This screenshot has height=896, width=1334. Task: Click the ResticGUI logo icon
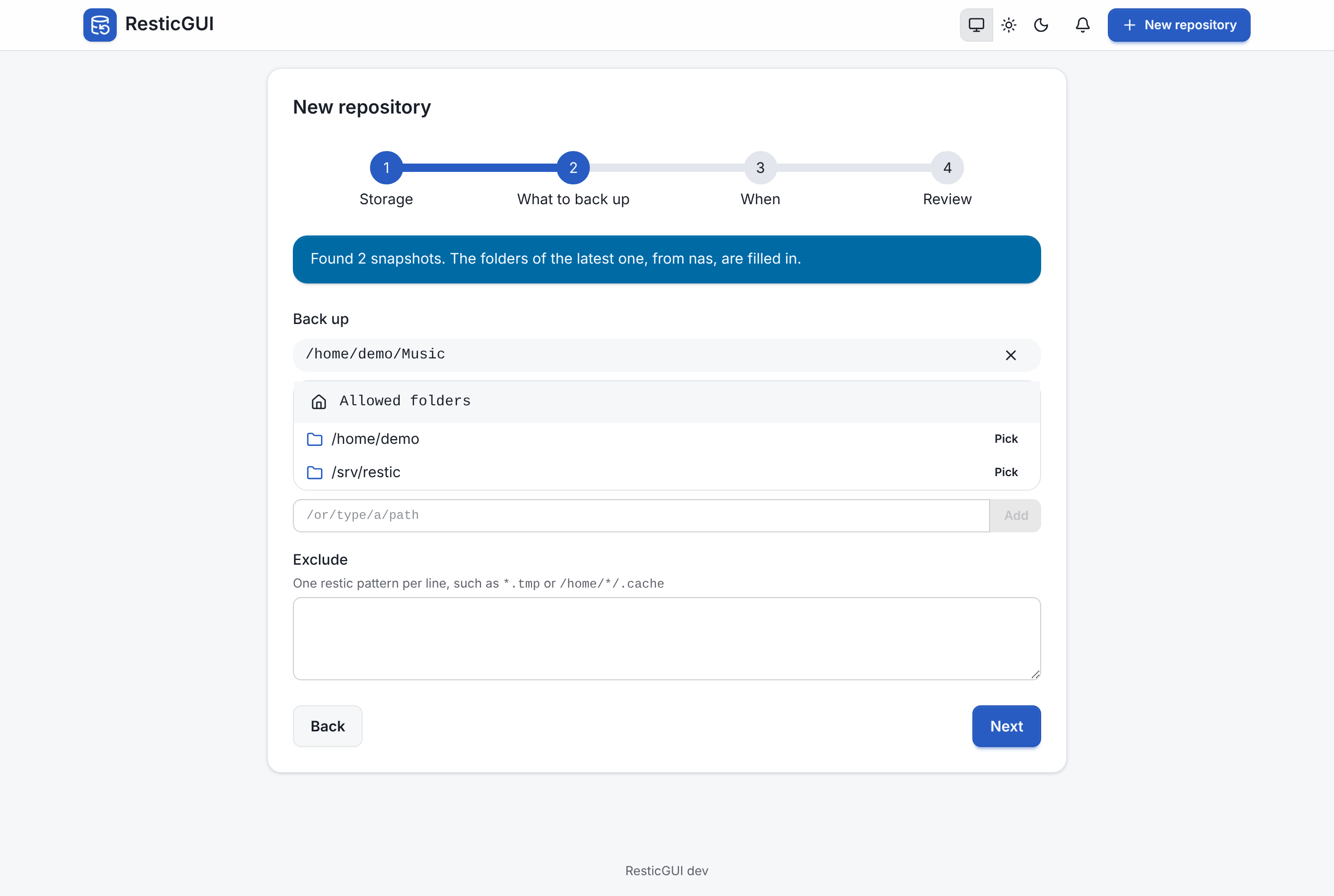click(100, 24)
